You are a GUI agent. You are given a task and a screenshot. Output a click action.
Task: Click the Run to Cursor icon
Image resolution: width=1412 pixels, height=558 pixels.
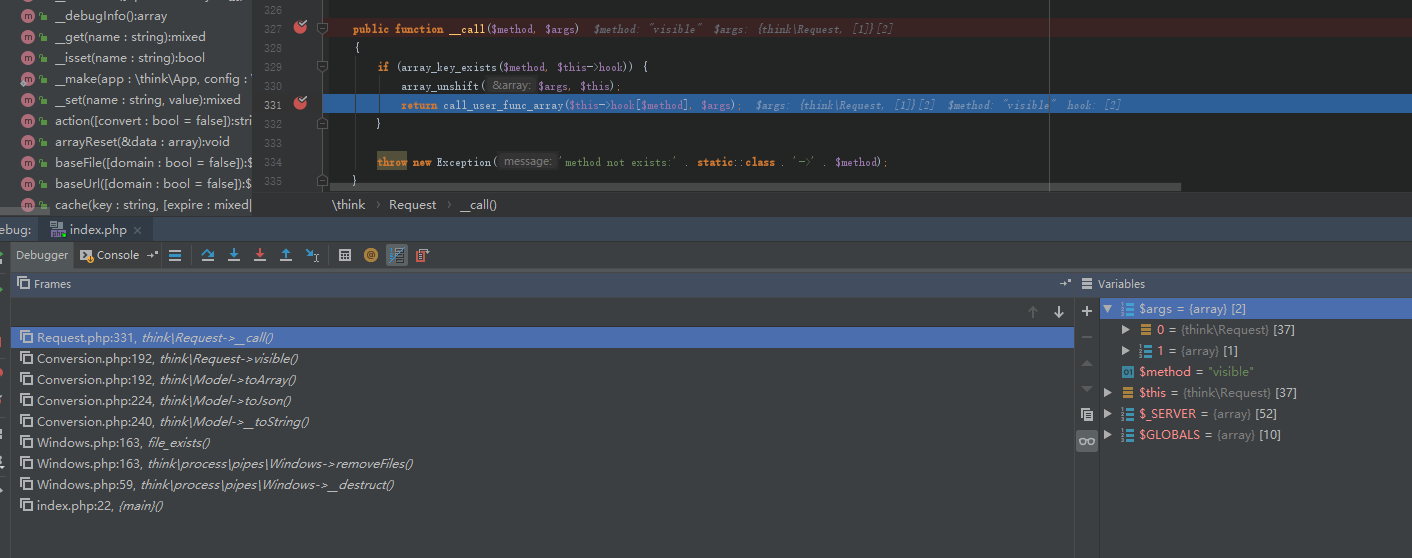(x=312, y=255)
